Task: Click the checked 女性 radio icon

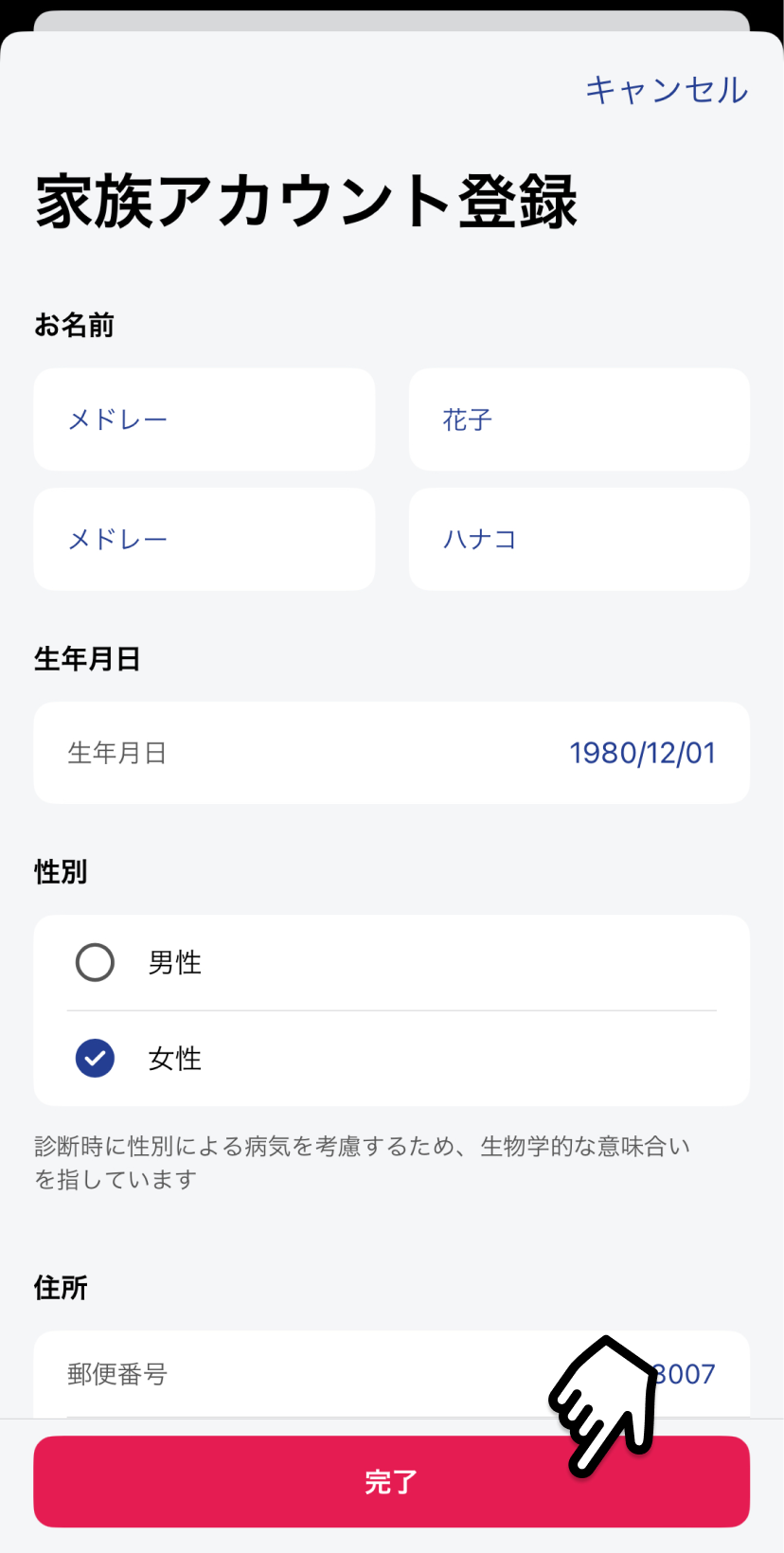Action: click(95, 1058)
